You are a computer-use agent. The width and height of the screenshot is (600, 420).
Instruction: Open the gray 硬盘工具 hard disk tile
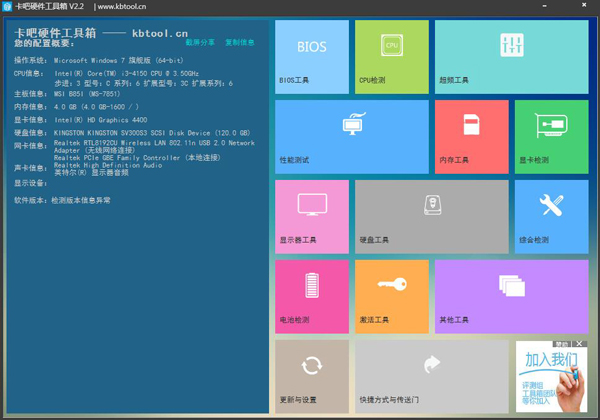(x=432, y=217)
